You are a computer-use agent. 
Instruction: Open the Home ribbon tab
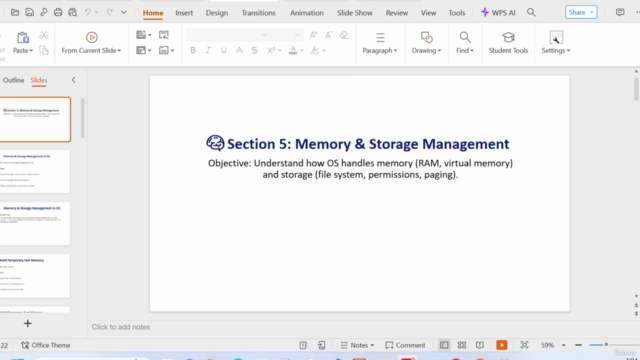pos(153,13)
